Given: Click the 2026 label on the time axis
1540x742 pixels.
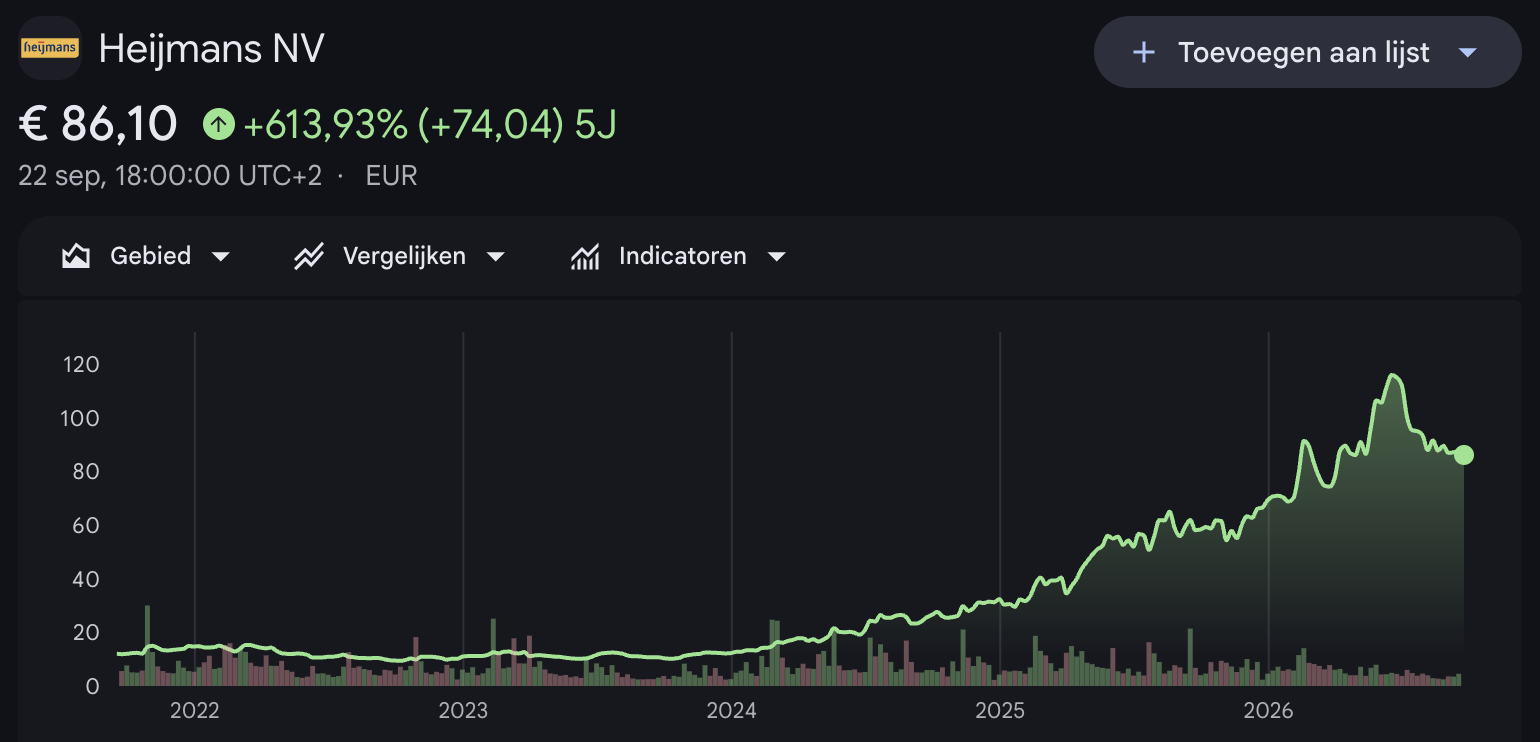Looking at the screenshot, I should point(1268,711).
